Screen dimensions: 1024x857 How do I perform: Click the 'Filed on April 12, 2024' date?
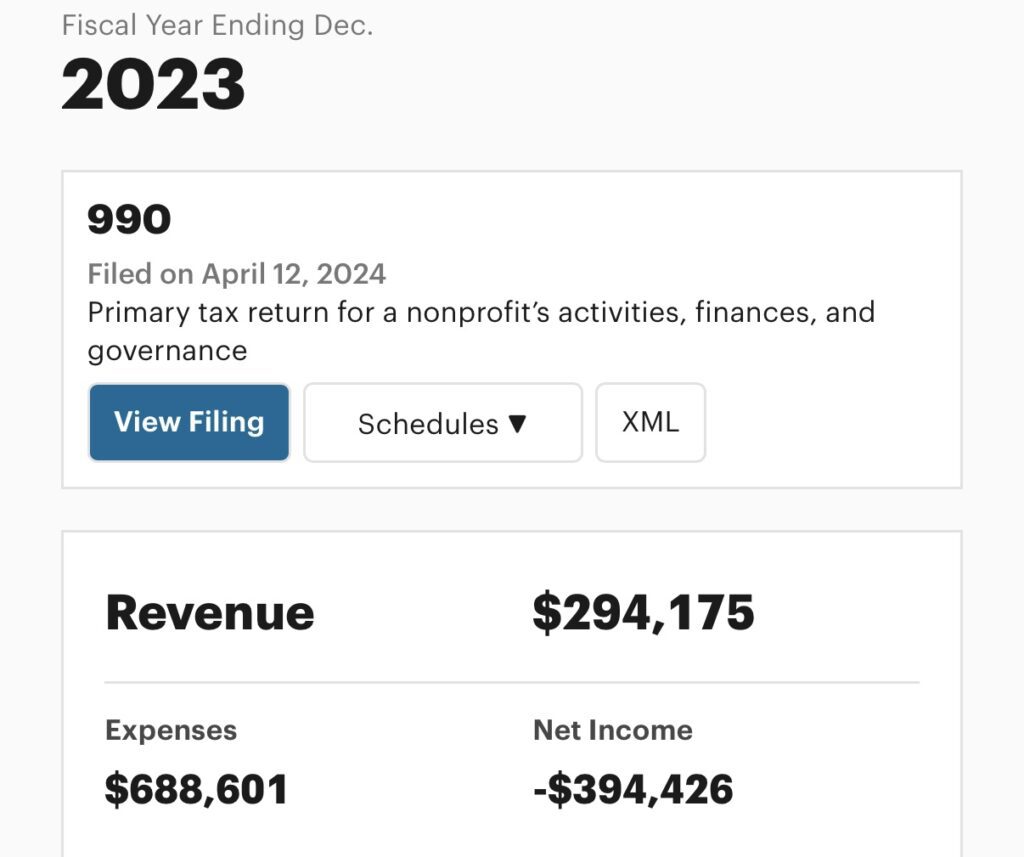point(236,274)
